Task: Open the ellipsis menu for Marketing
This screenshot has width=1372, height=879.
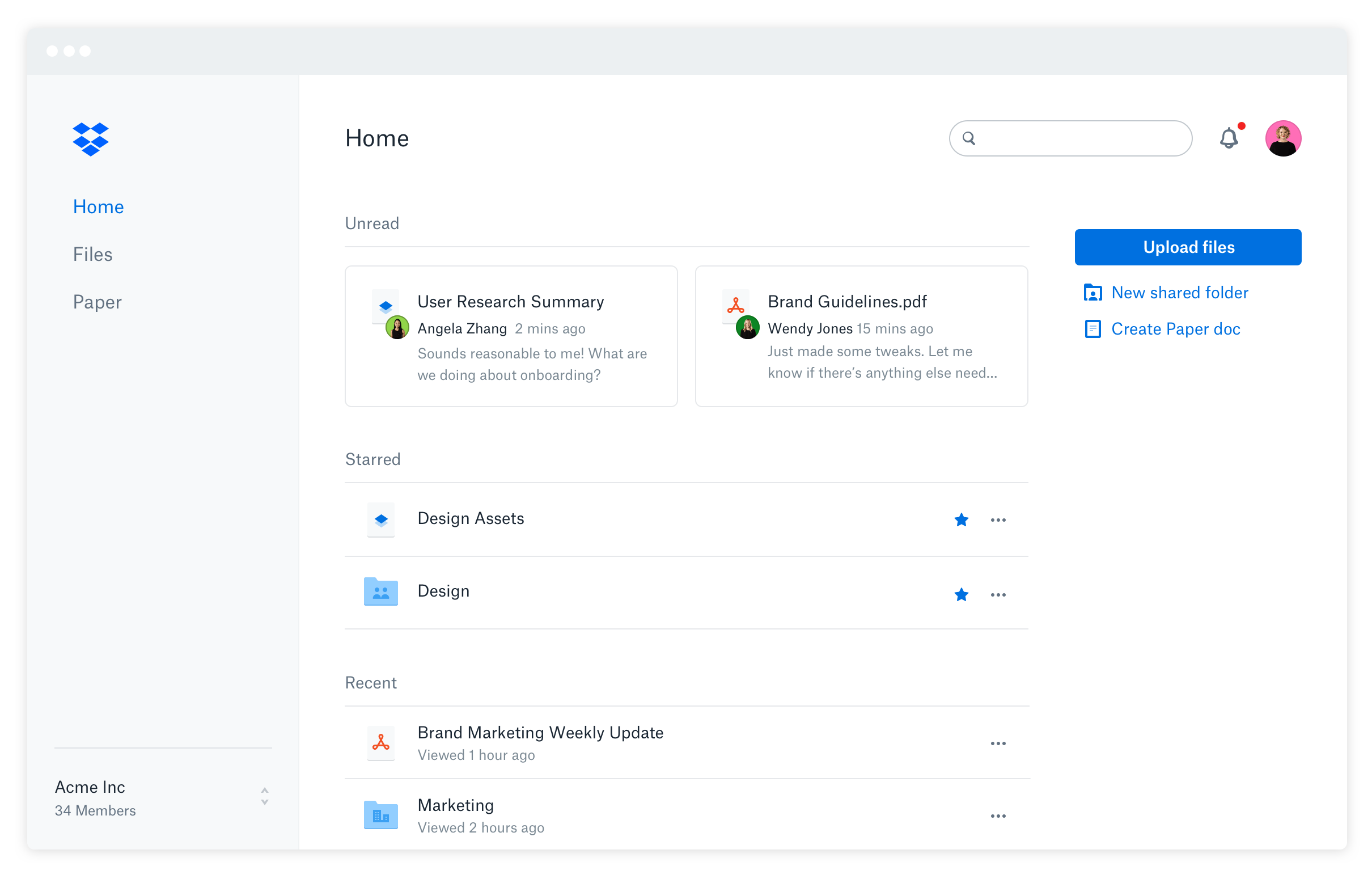Action: 998,815
